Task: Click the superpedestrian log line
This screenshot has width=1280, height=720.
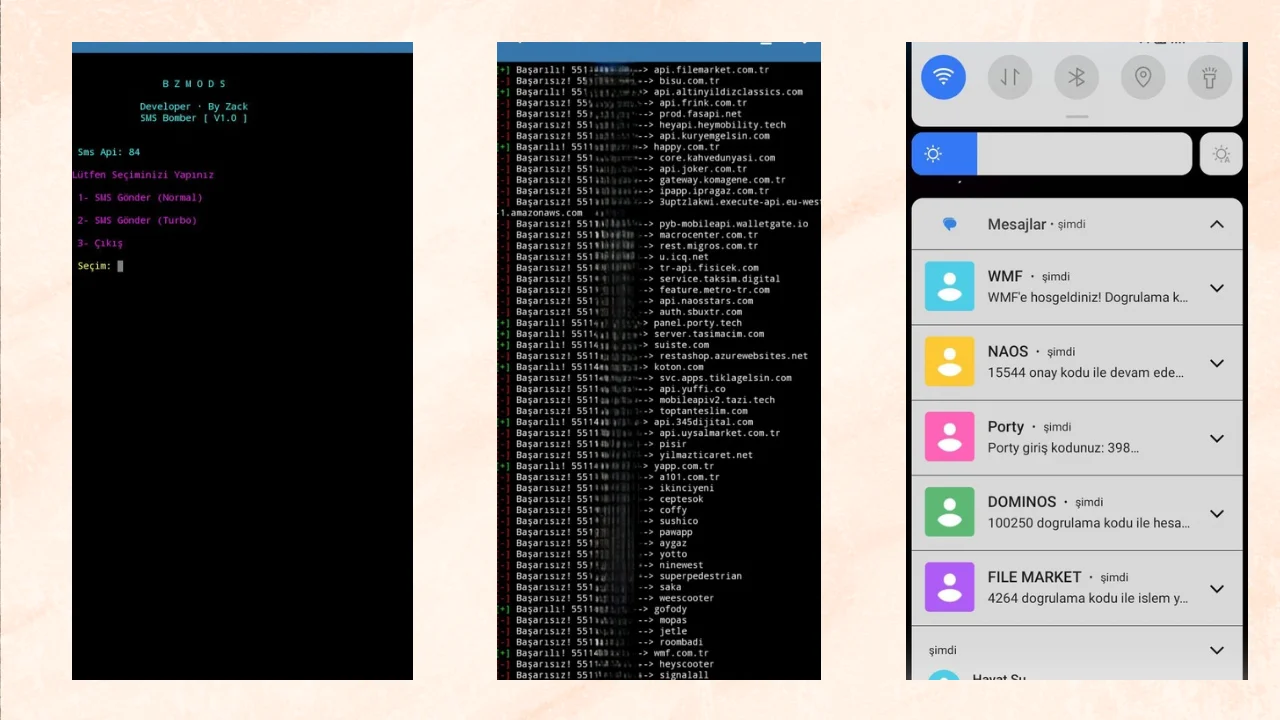Action: 620,576
